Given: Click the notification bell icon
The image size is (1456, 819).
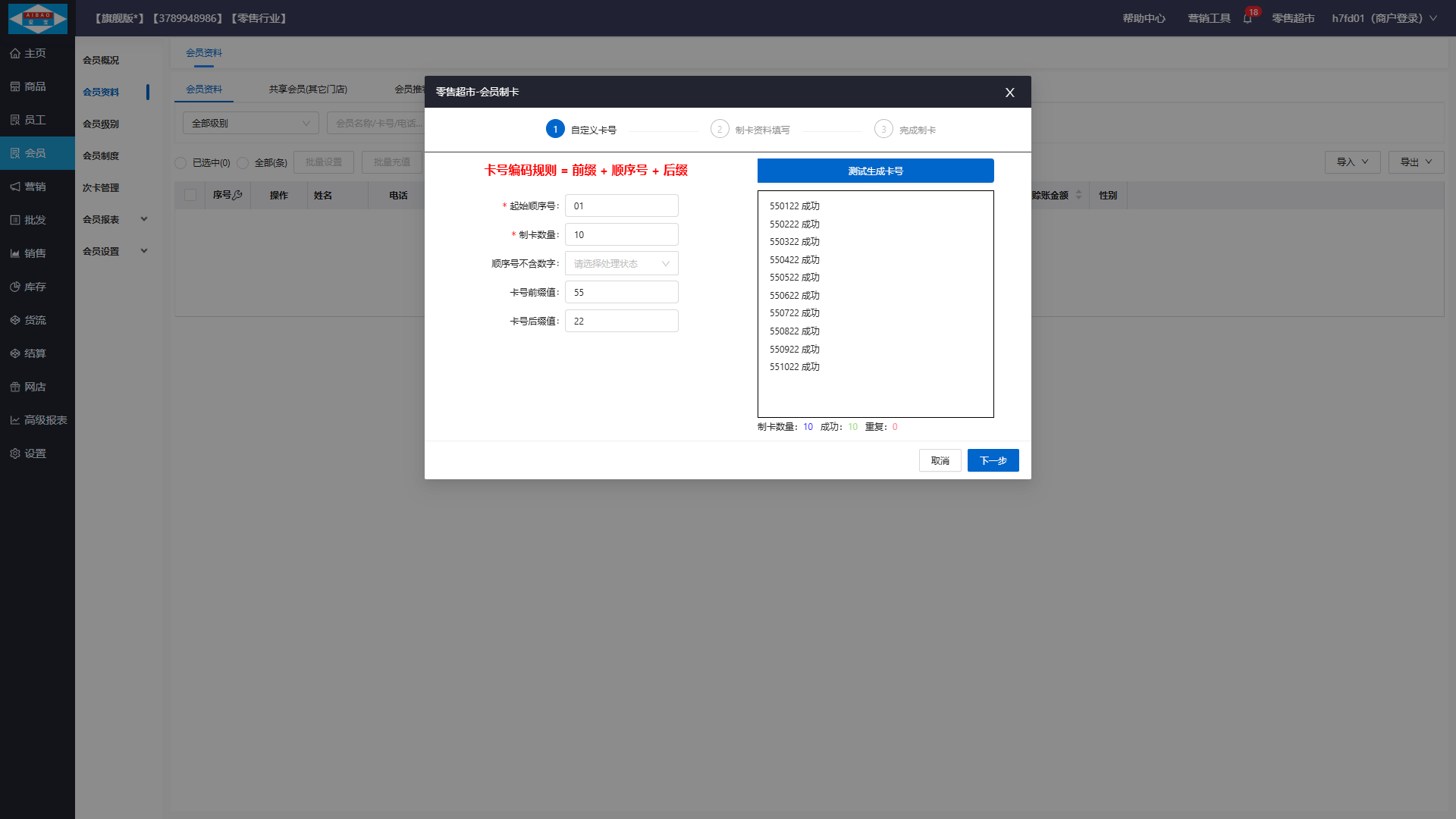Looking at the screenshot, I should tap(1247, 19).
